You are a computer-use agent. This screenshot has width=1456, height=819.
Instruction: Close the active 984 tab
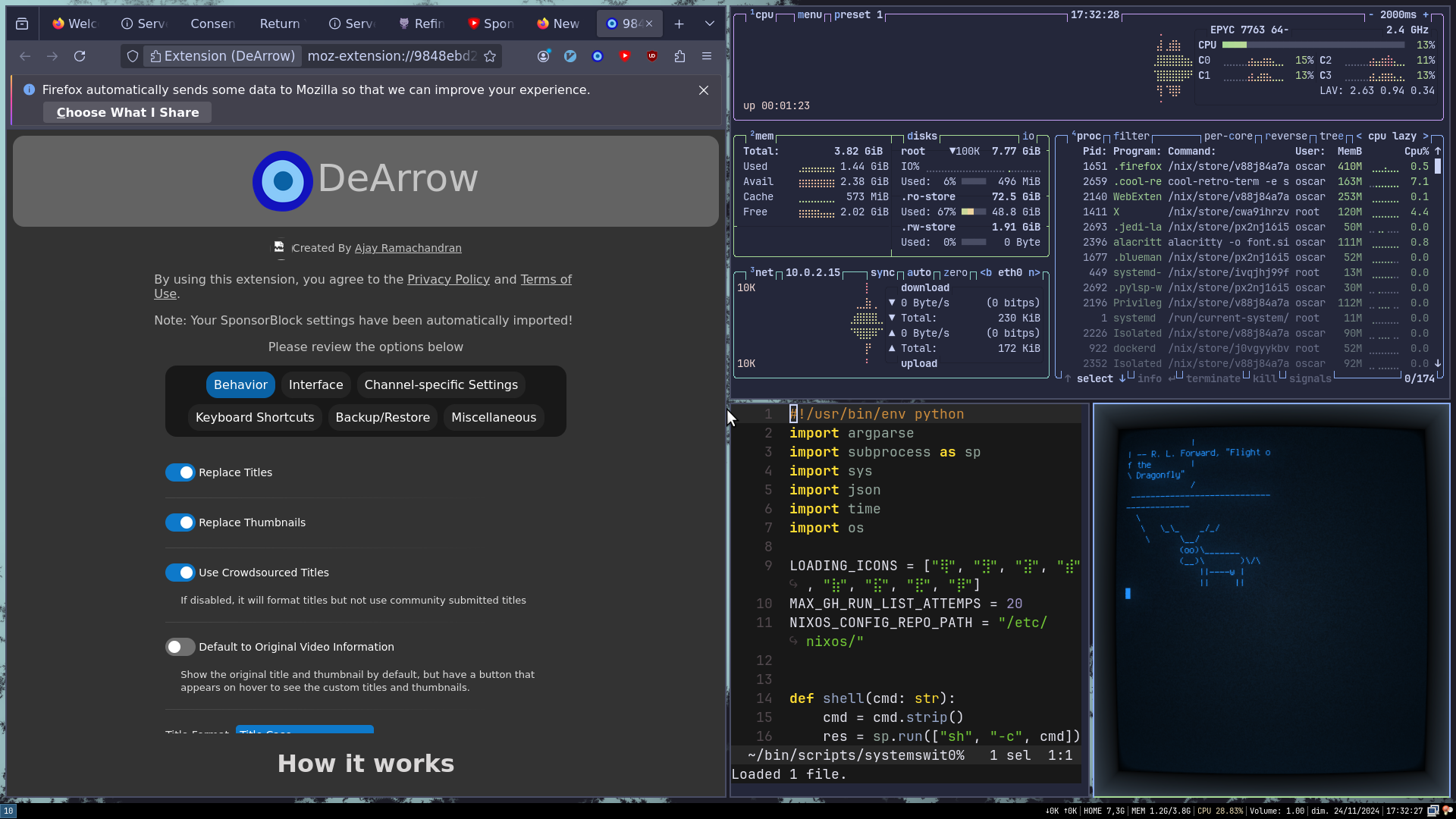pos(649,24)
